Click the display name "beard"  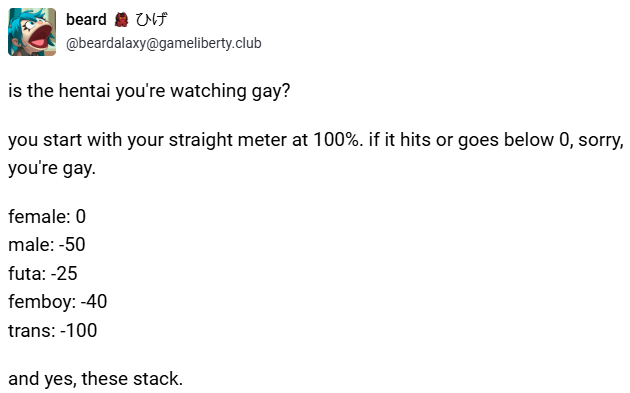click(x=86, y=19)
